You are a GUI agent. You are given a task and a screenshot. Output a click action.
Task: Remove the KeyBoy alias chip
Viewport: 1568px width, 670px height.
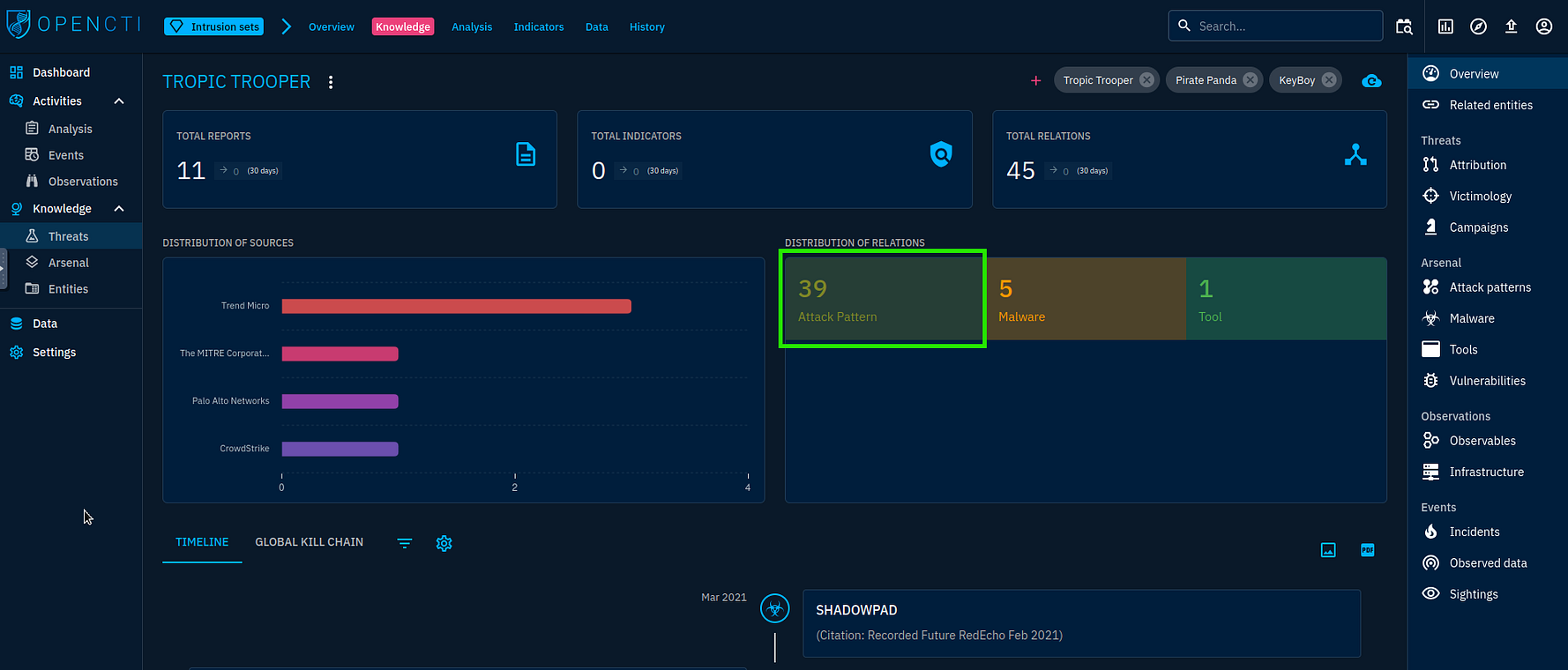[1328, 79]
